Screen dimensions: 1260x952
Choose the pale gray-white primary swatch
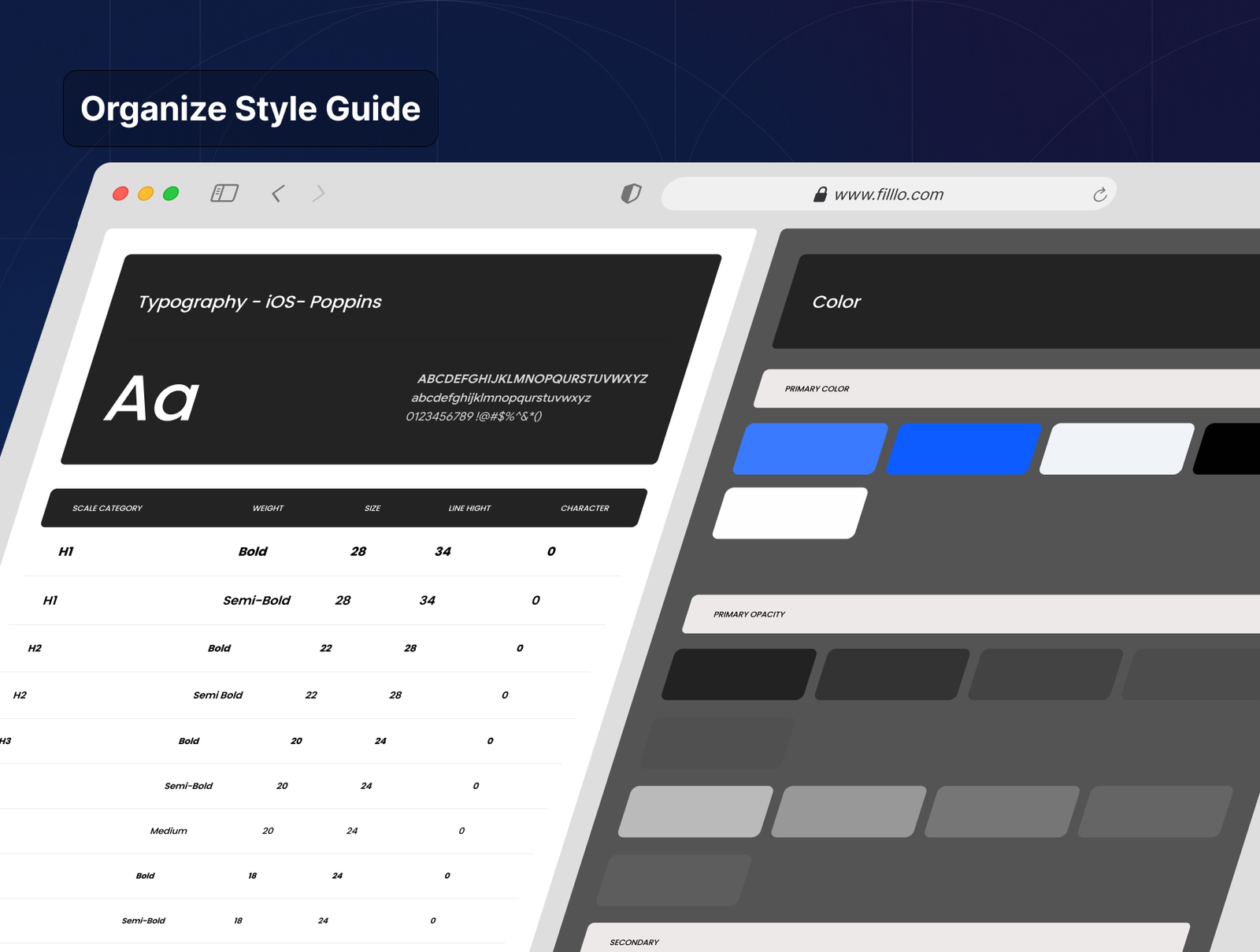pyautogui.click(x=1117, y=449)
